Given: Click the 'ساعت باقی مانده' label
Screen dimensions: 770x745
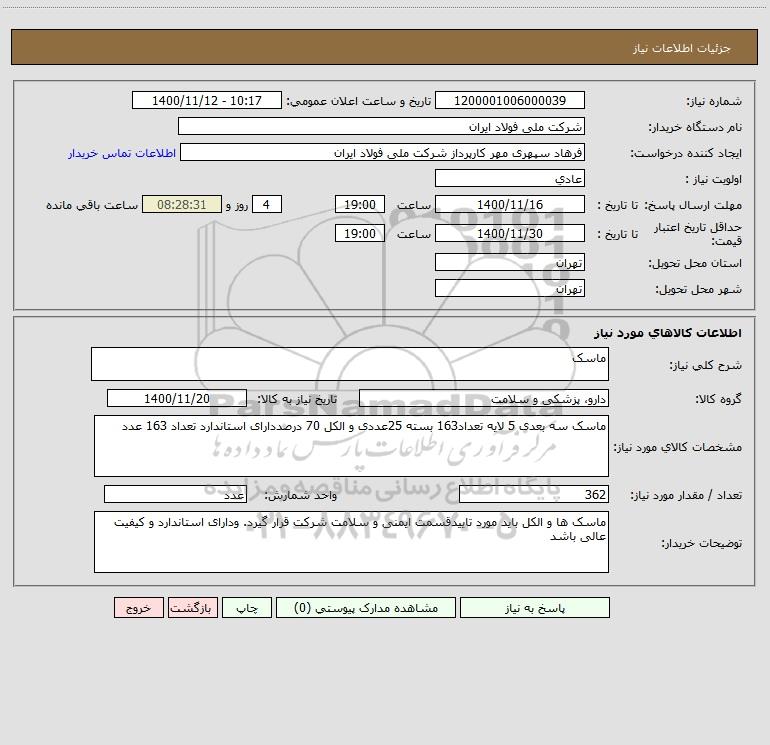Looking at the screenshot, I should pos(92,205).
